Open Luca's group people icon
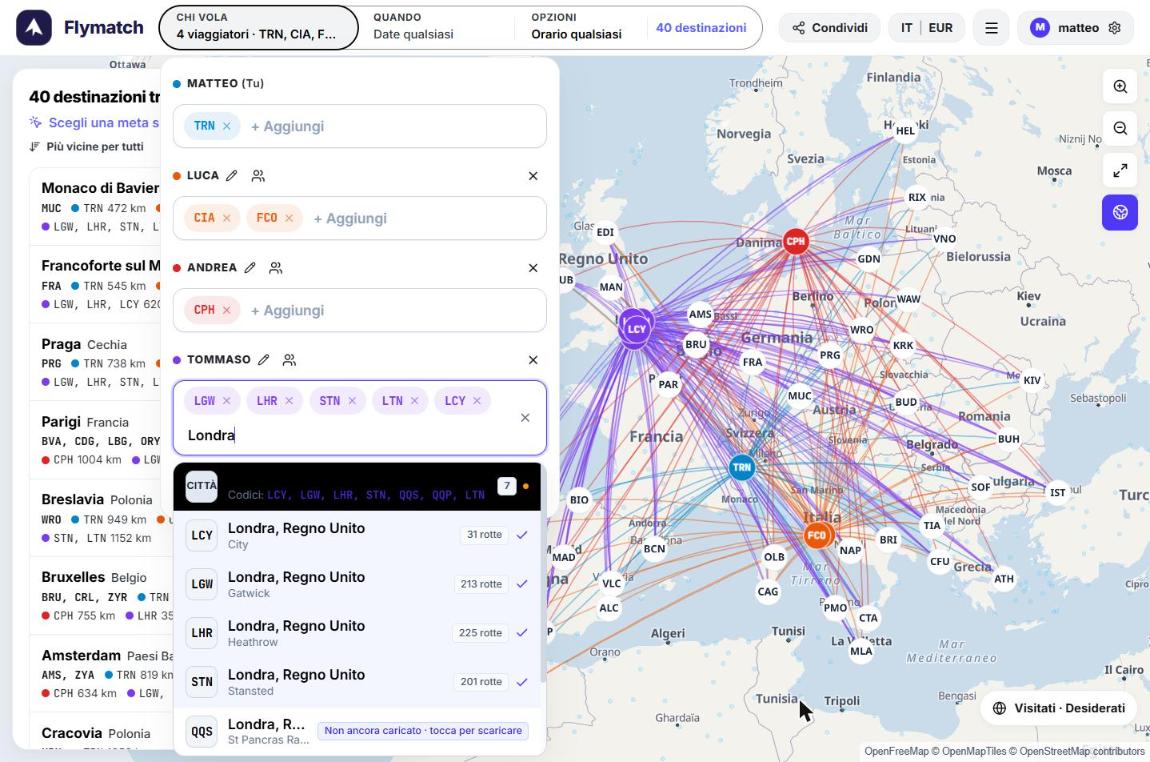Screen dimensions: 1150x762 pos(258,176)
